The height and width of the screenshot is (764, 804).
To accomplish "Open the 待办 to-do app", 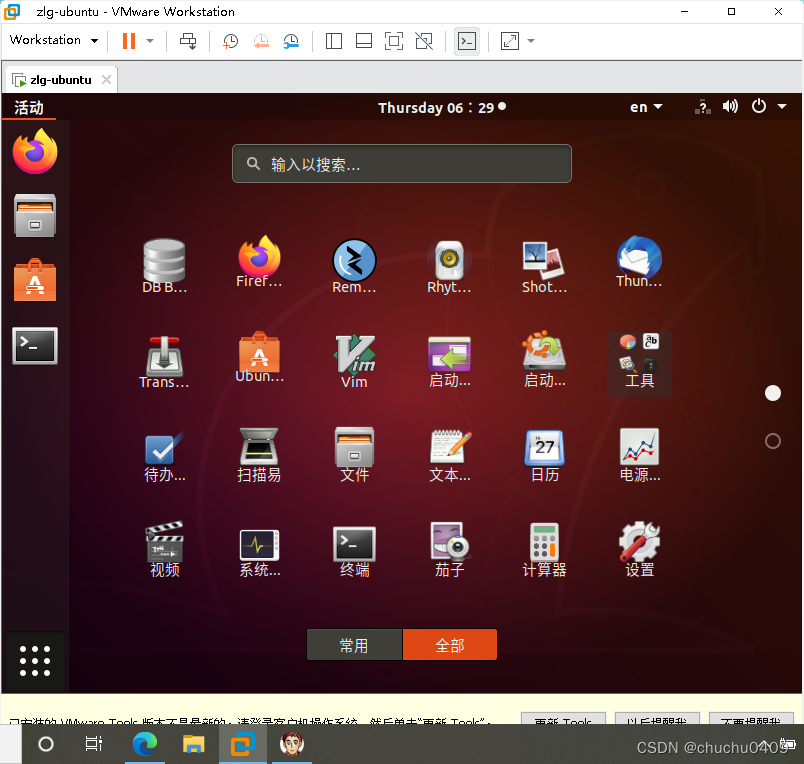I will point(164,456).
